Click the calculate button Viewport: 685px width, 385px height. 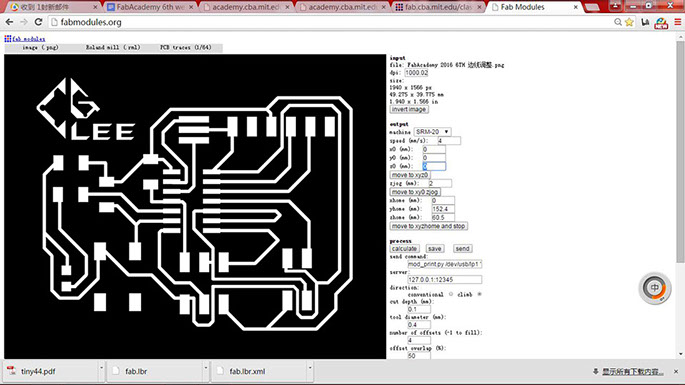point(404,248)
